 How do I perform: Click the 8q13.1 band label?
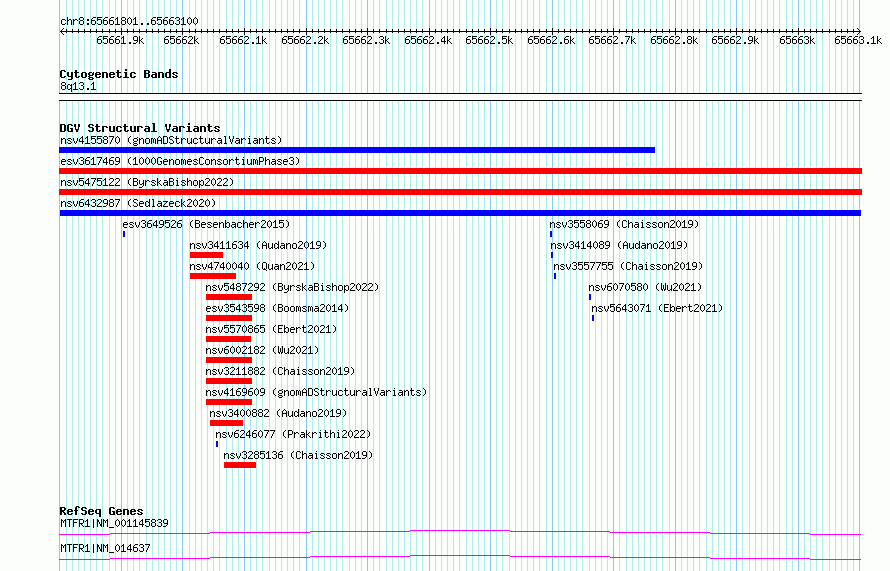(78, 86)
